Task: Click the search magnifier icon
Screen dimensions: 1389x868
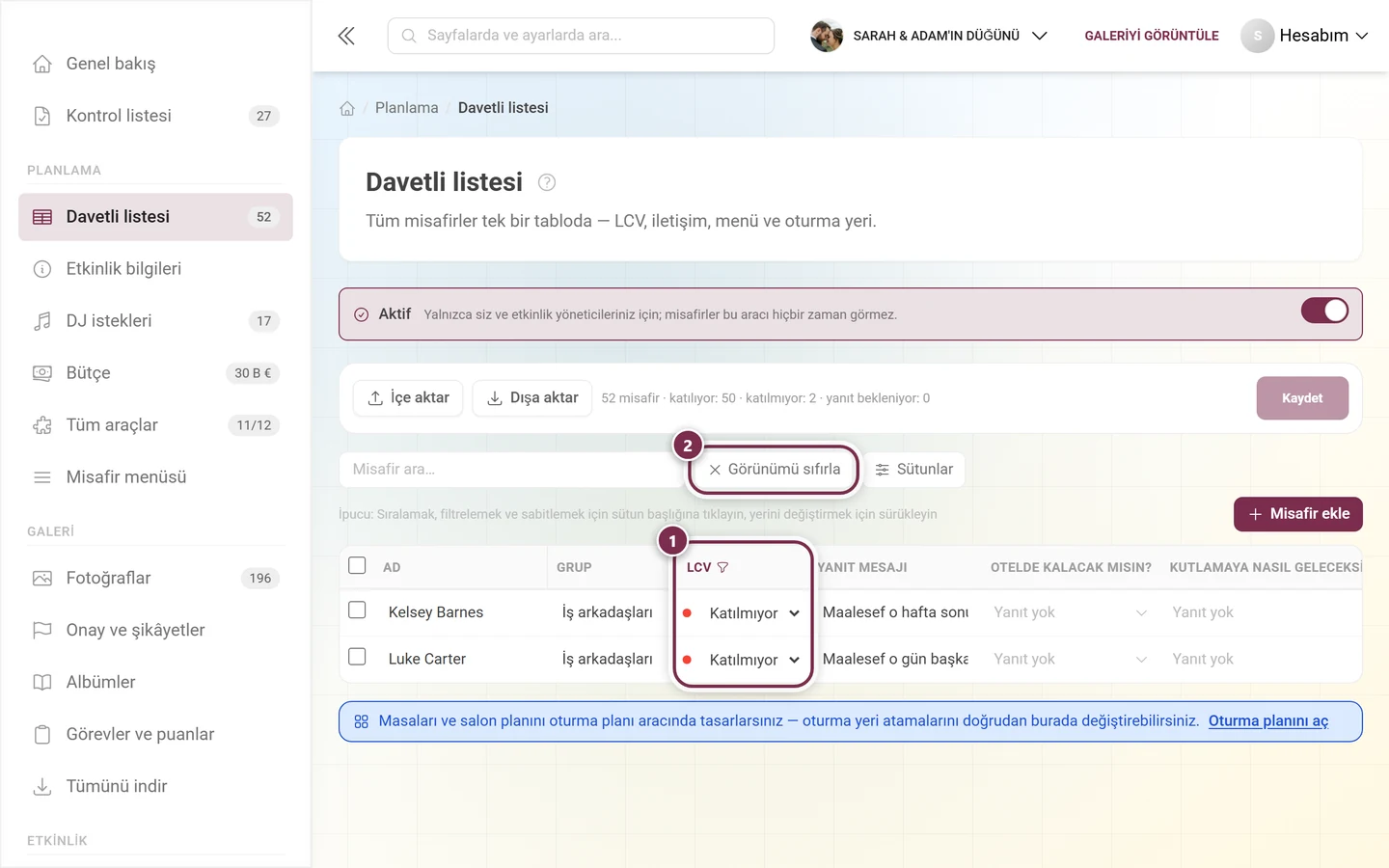Action: click(409, 36)
